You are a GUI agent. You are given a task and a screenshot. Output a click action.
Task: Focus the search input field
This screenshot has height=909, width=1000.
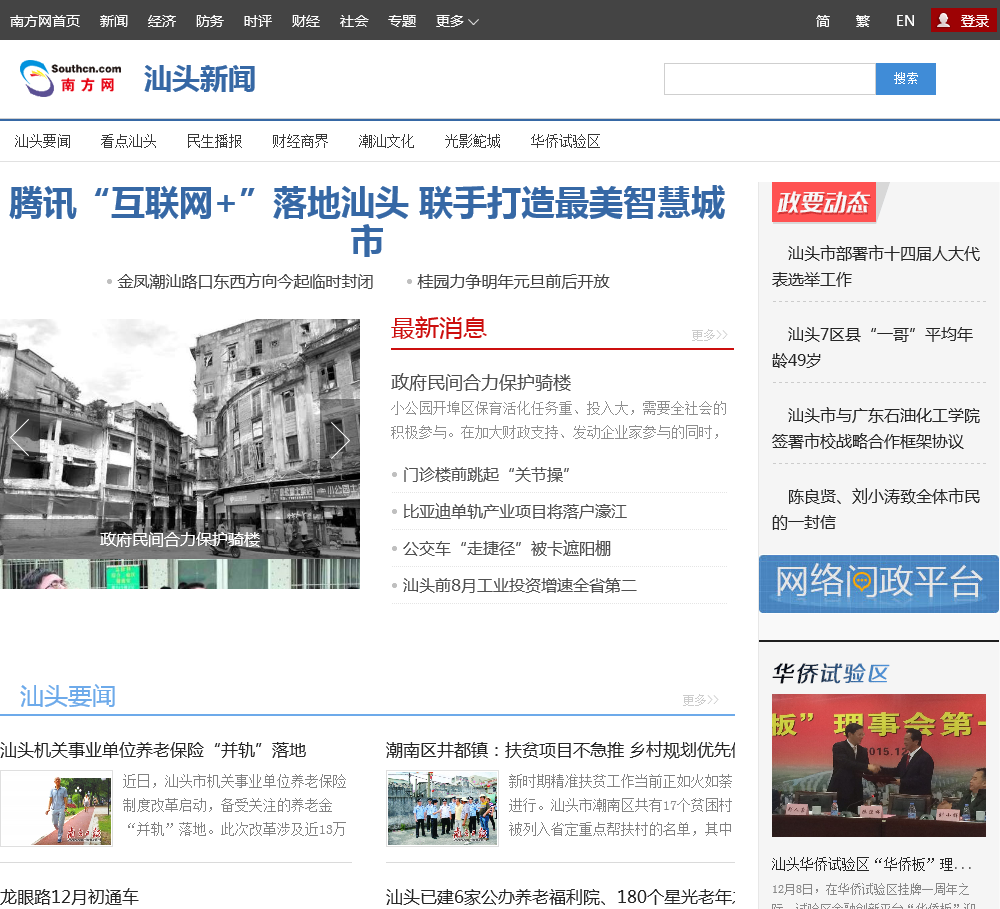pyautogui.click(x=770, y=79)
